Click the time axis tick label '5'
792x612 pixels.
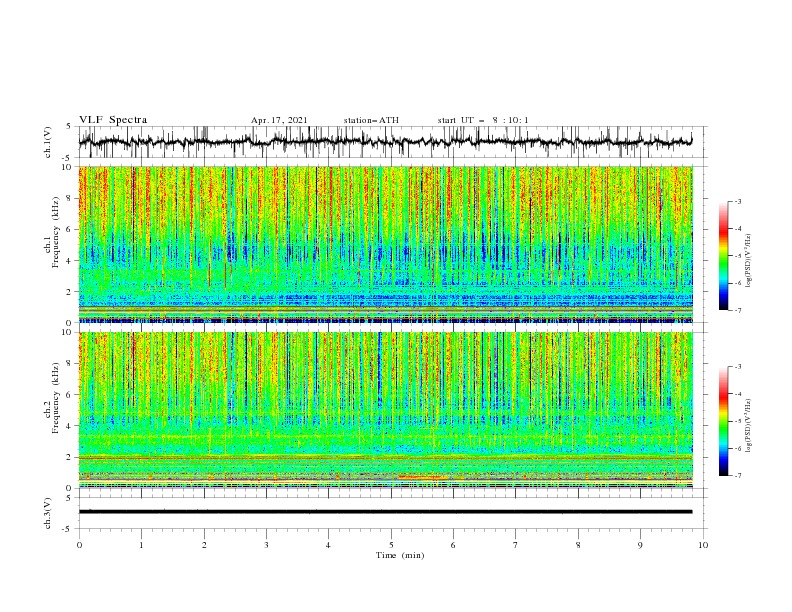[x=391, y=545]
